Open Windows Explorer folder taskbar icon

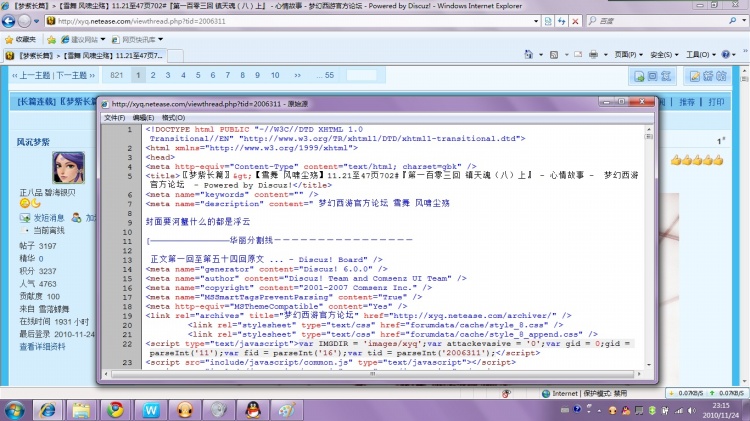(81, 410)
